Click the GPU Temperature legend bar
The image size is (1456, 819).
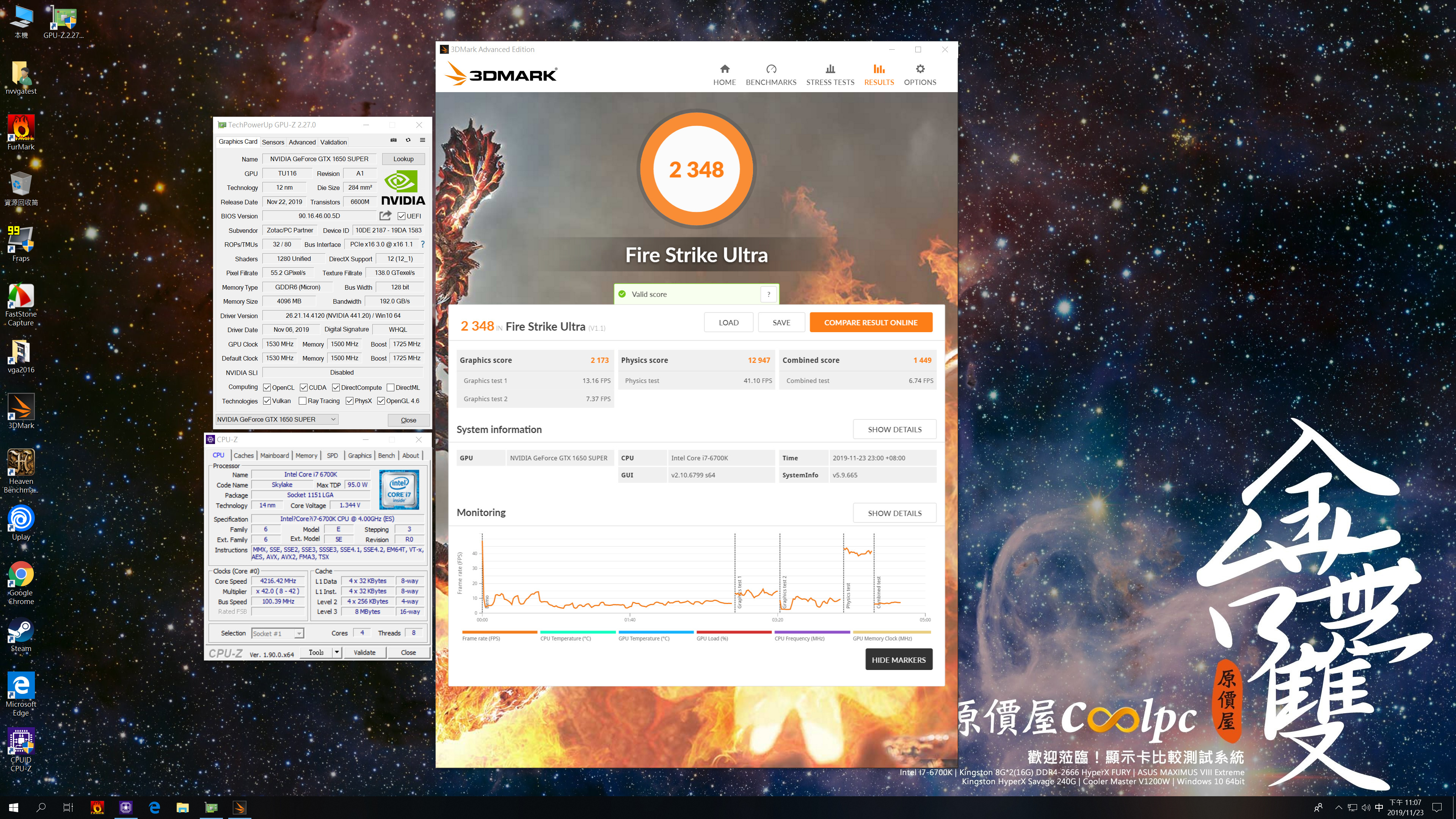coord(656,632)
